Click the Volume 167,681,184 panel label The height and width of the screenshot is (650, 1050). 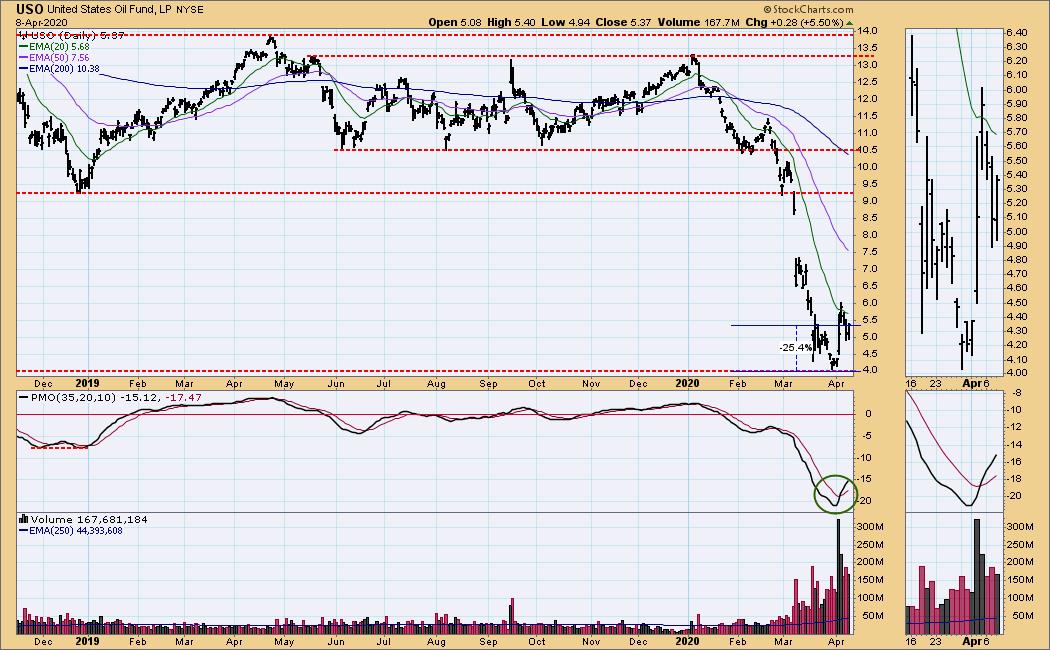(88, 519)
